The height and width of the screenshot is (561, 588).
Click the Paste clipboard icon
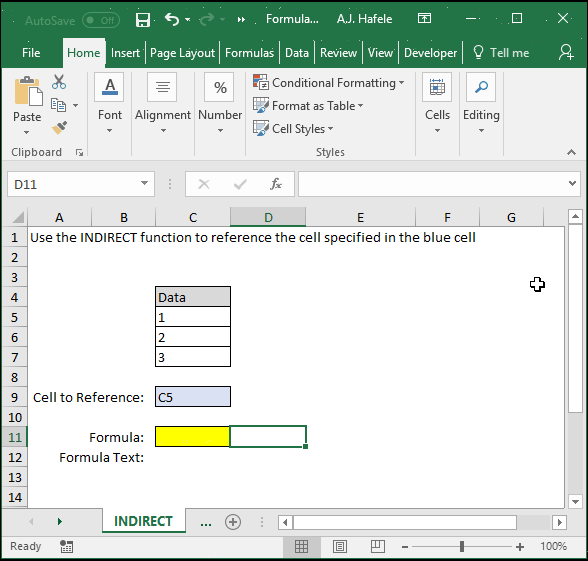click(x=28, y=91)
